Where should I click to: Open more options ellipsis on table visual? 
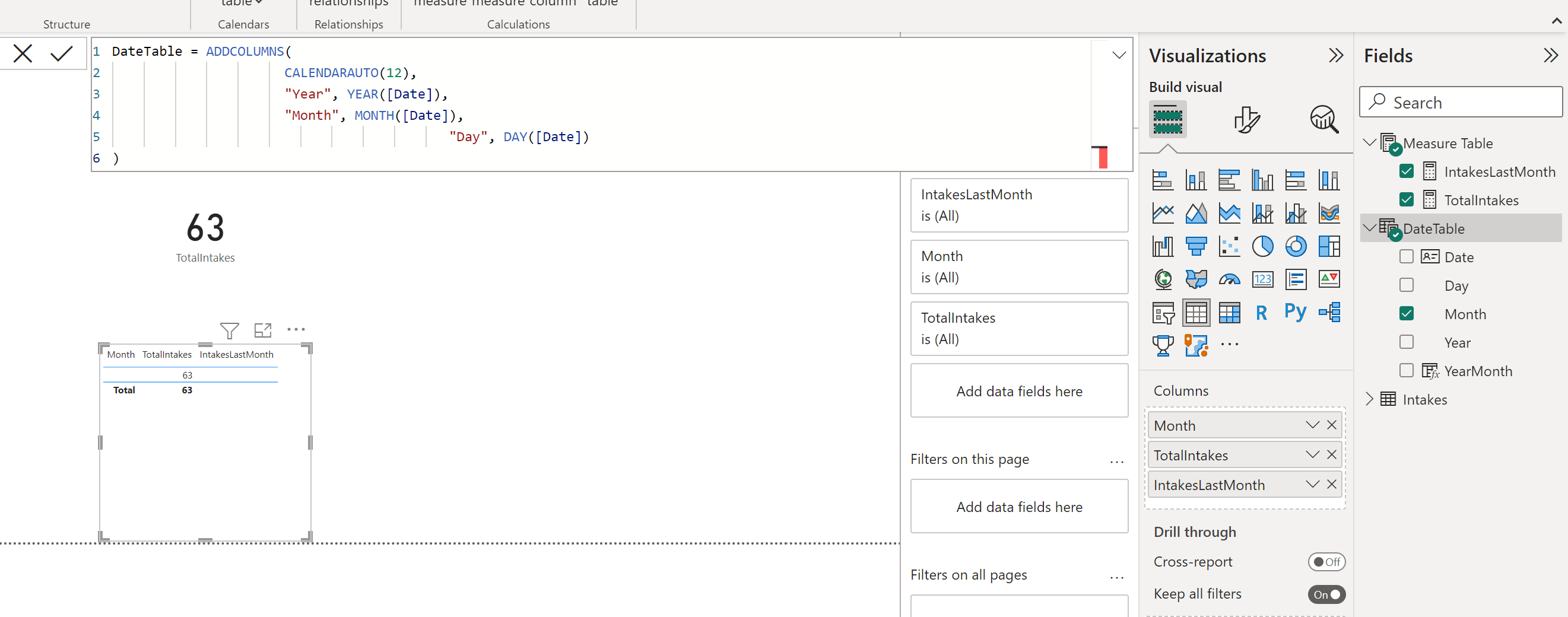coord(296,329)
